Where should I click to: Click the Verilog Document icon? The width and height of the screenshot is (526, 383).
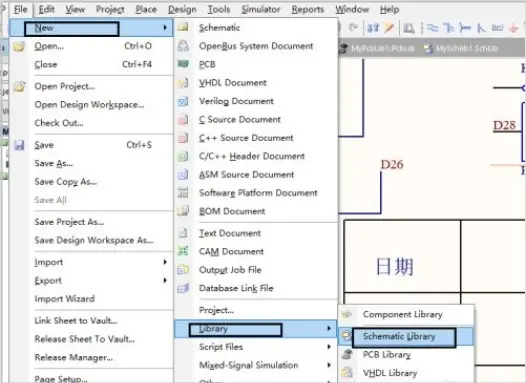click(183, 101)
